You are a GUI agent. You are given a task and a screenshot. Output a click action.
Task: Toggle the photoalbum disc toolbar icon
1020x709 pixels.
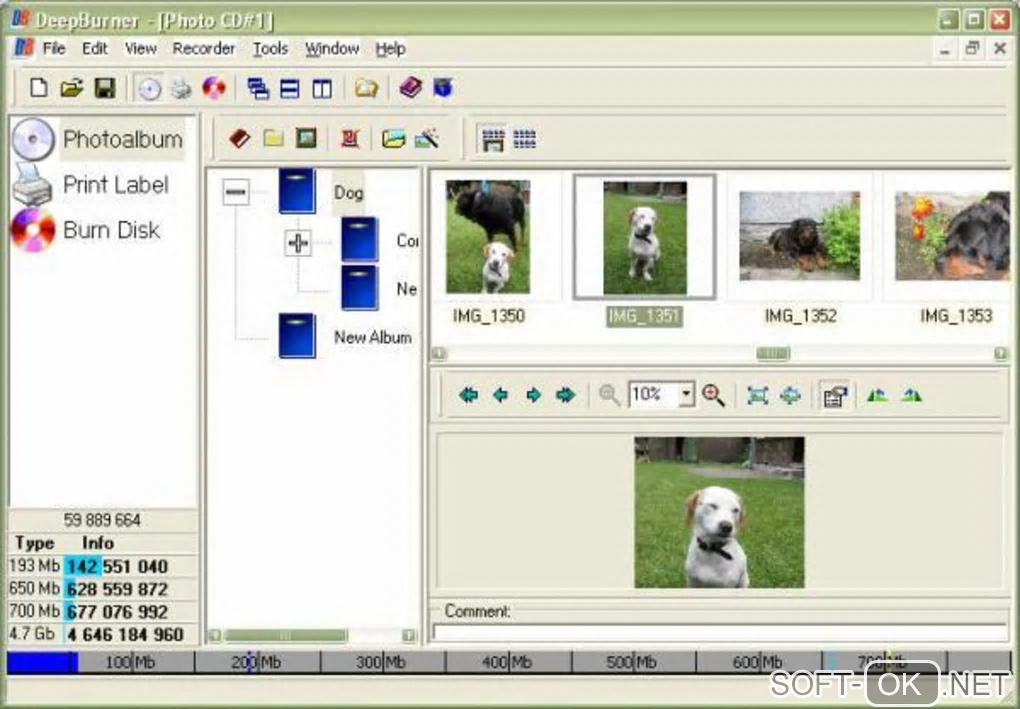pos(150,88)
